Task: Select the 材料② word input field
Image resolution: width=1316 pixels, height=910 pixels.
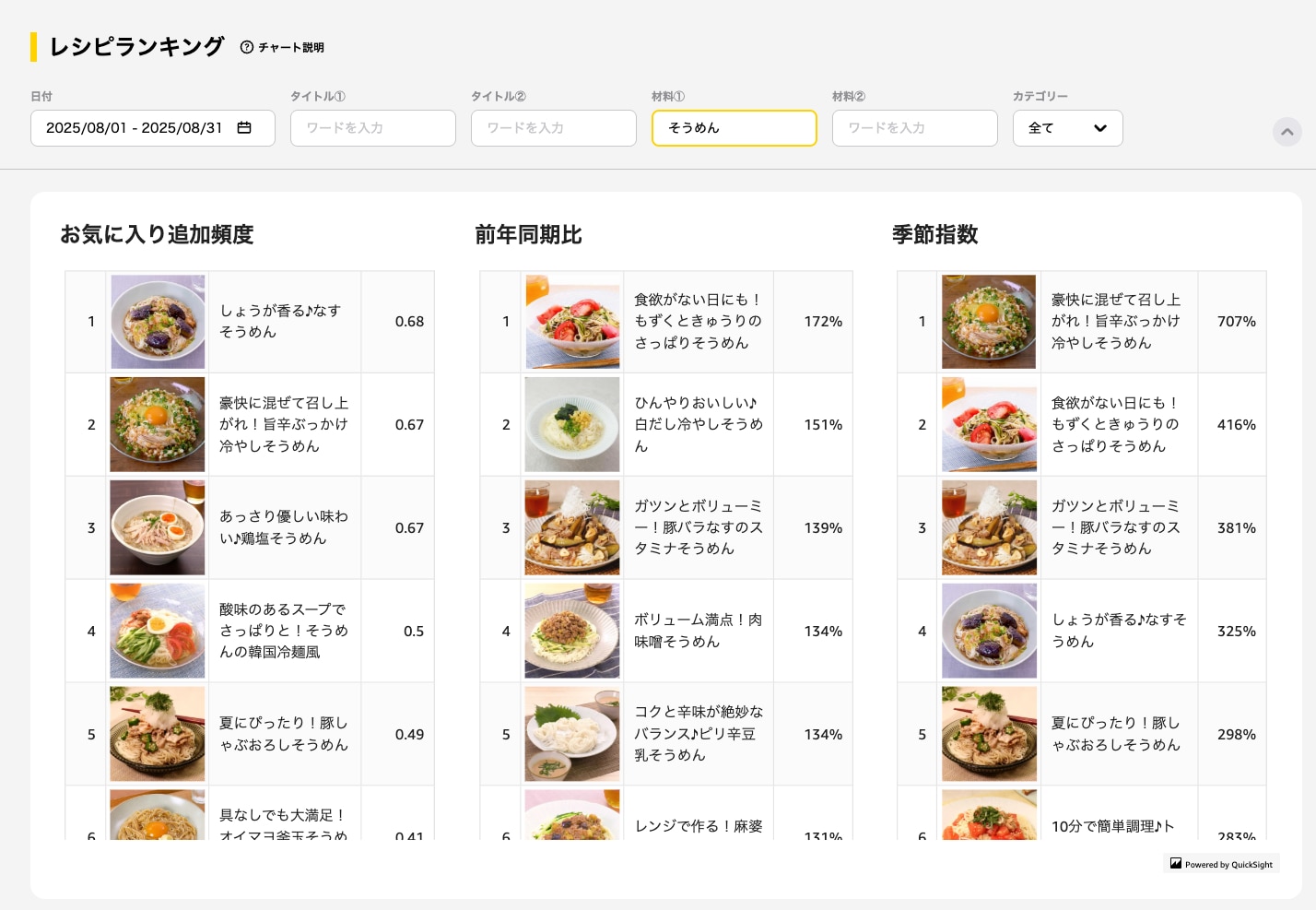Action: point(914,128)
